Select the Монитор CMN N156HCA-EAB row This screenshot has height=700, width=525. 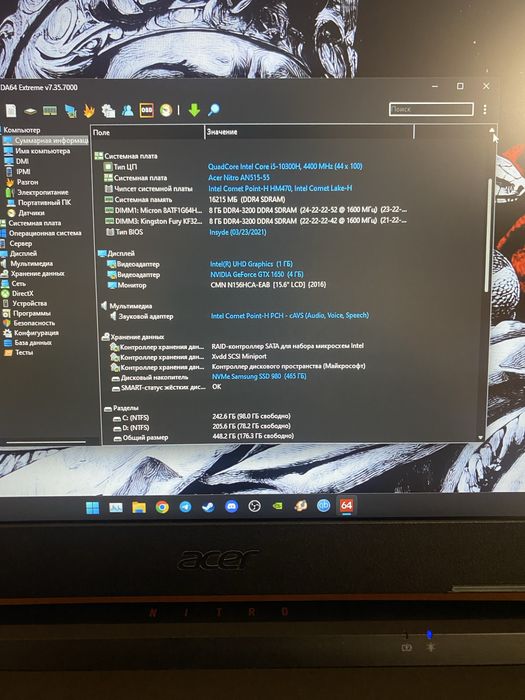216,285
